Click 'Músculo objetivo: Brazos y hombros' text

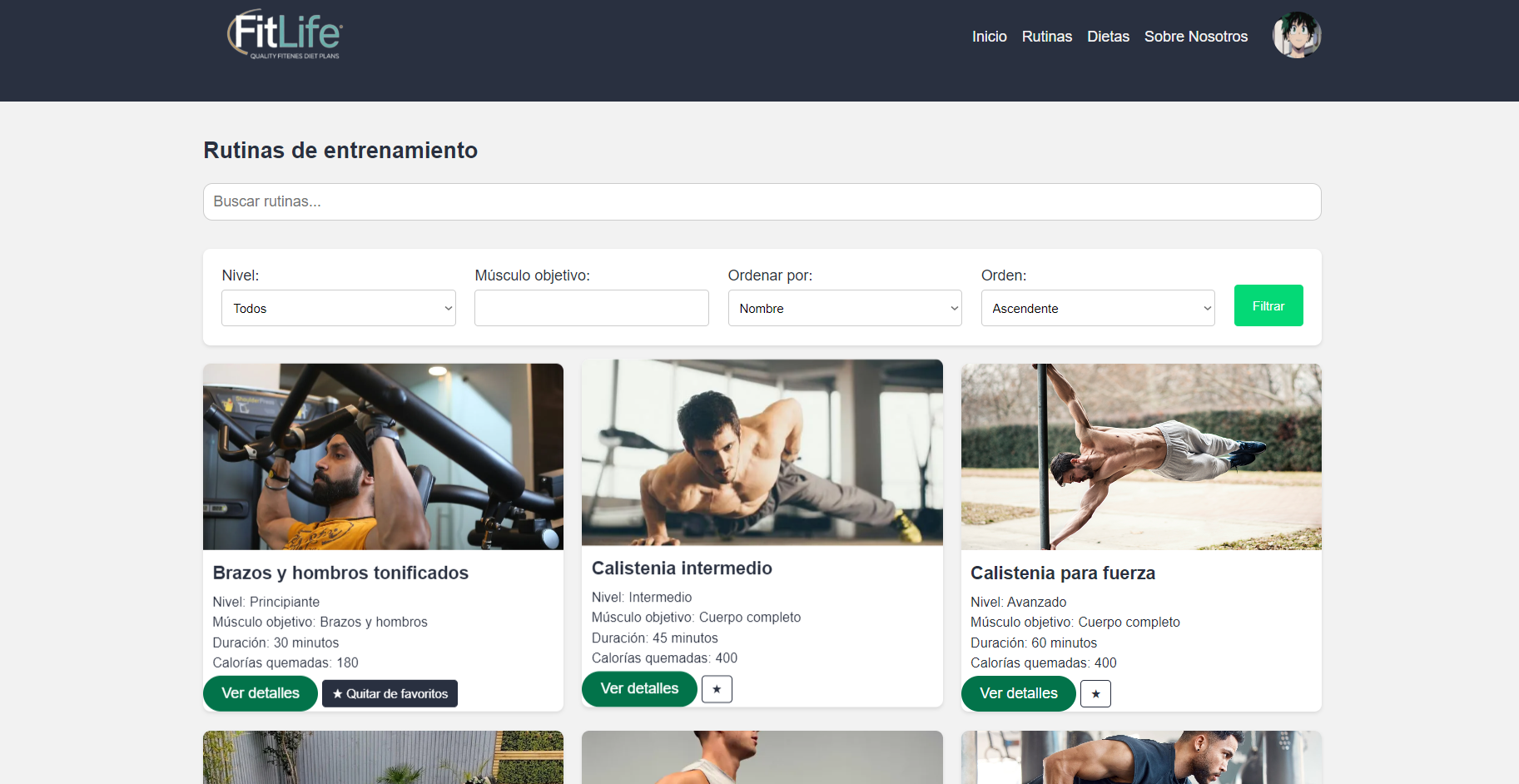coord(320,622)
